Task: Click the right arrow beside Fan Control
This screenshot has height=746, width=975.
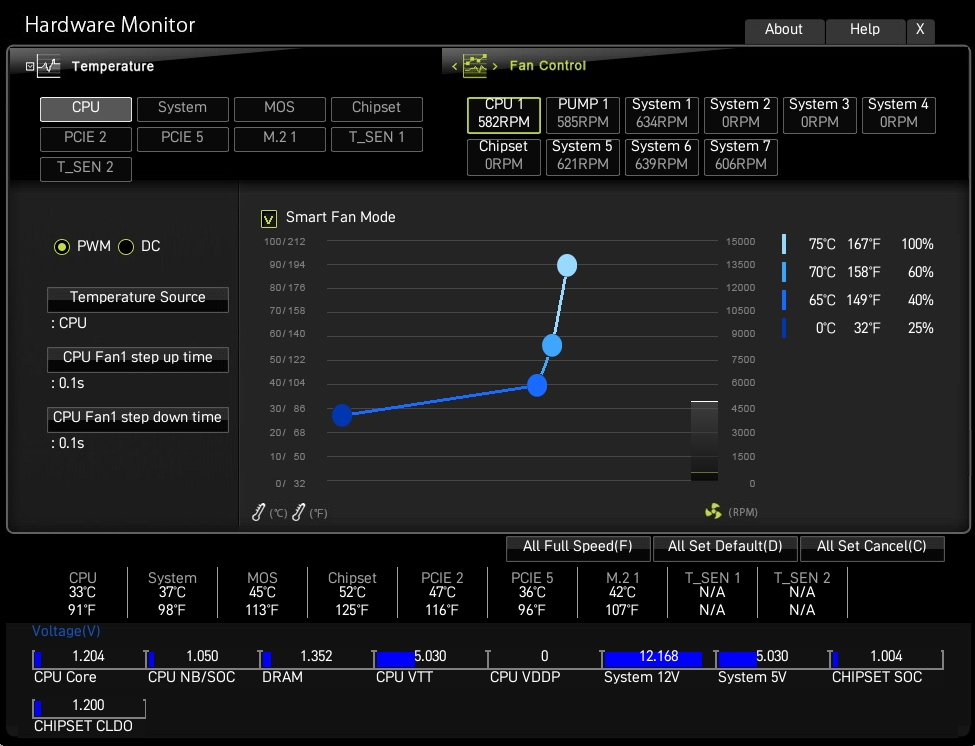Action: pos(495,66)
